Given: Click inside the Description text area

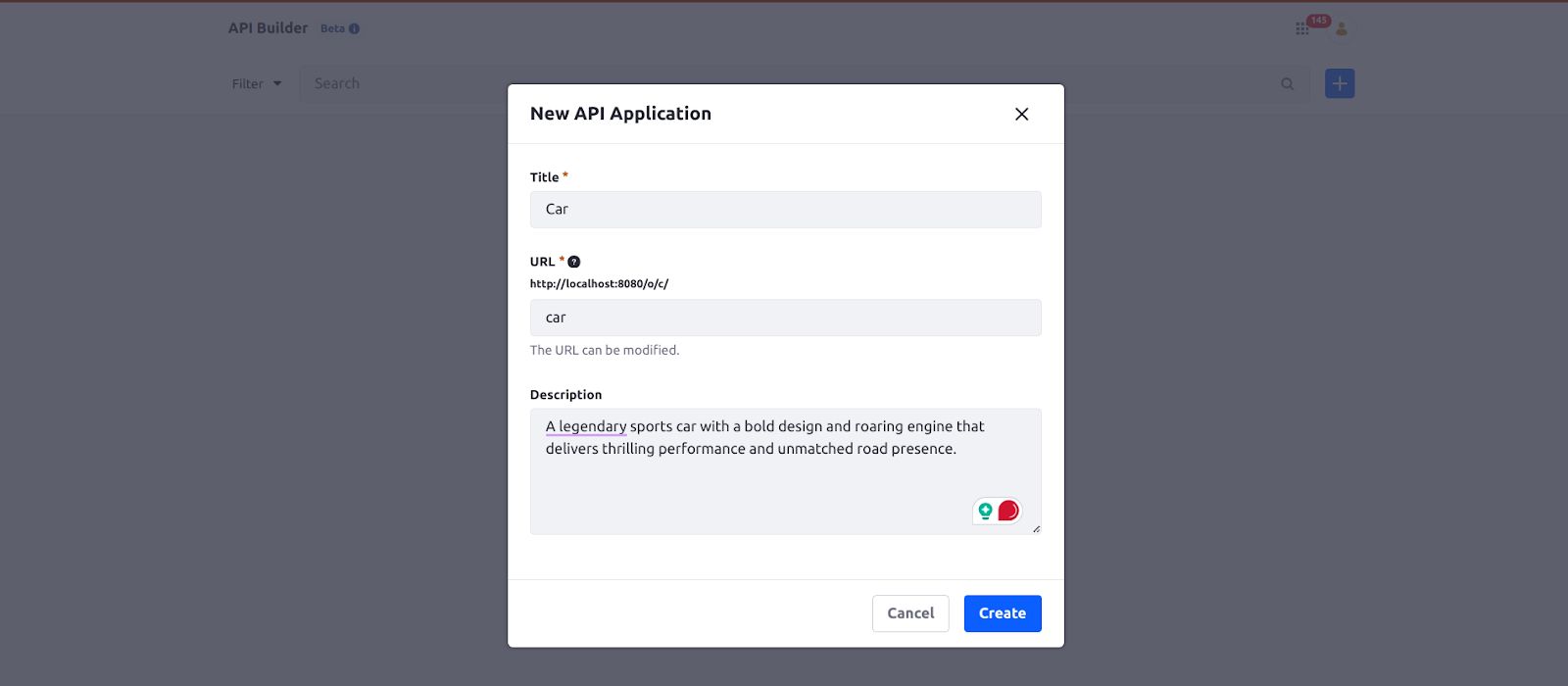Looking at the screenshot, I should 786,471.
